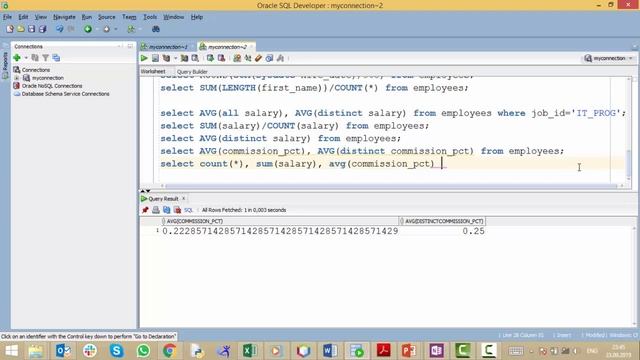This screenshot has width=640, height=360.
Task: Expand the myconnection tree node
Action: point(17,78)
